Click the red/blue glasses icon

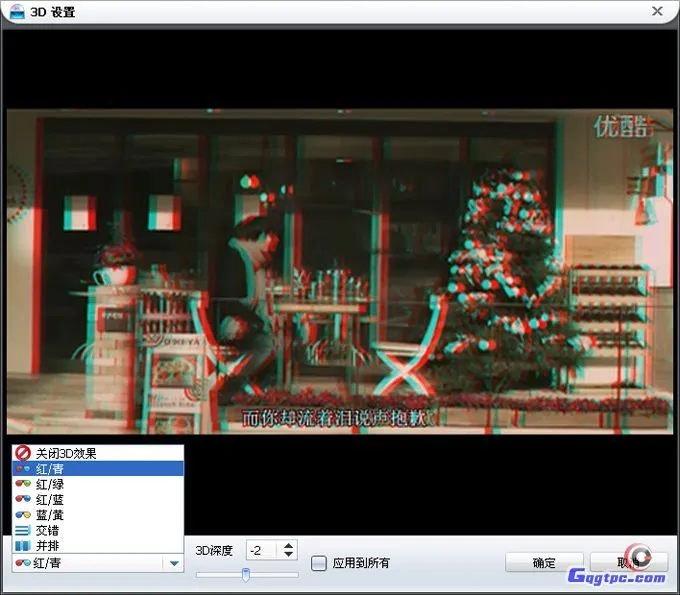click(x=23, y=499)
